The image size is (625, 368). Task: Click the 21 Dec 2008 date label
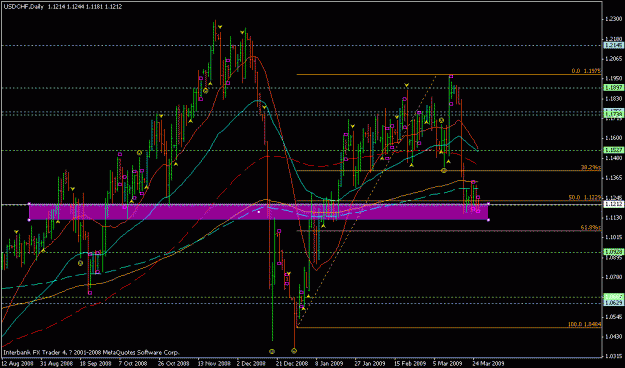point(292,364)
